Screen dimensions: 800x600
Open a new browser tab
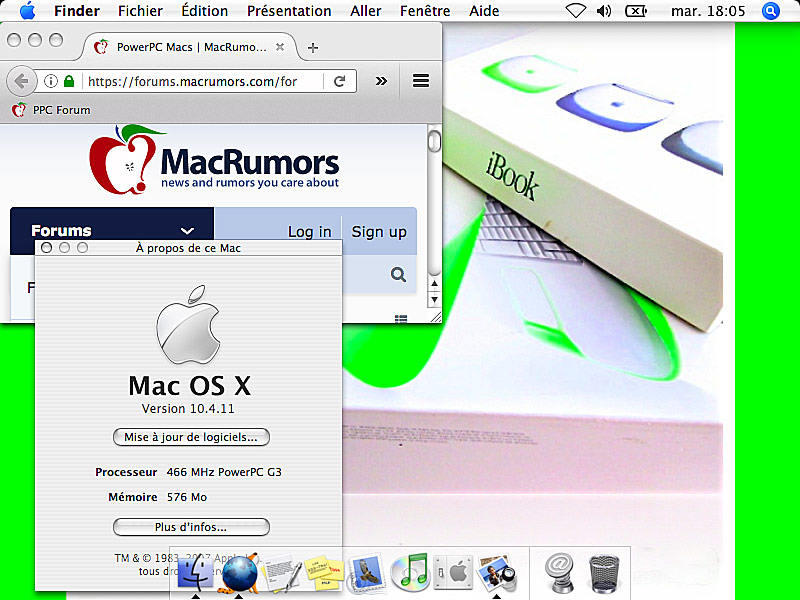click(313, 47)
